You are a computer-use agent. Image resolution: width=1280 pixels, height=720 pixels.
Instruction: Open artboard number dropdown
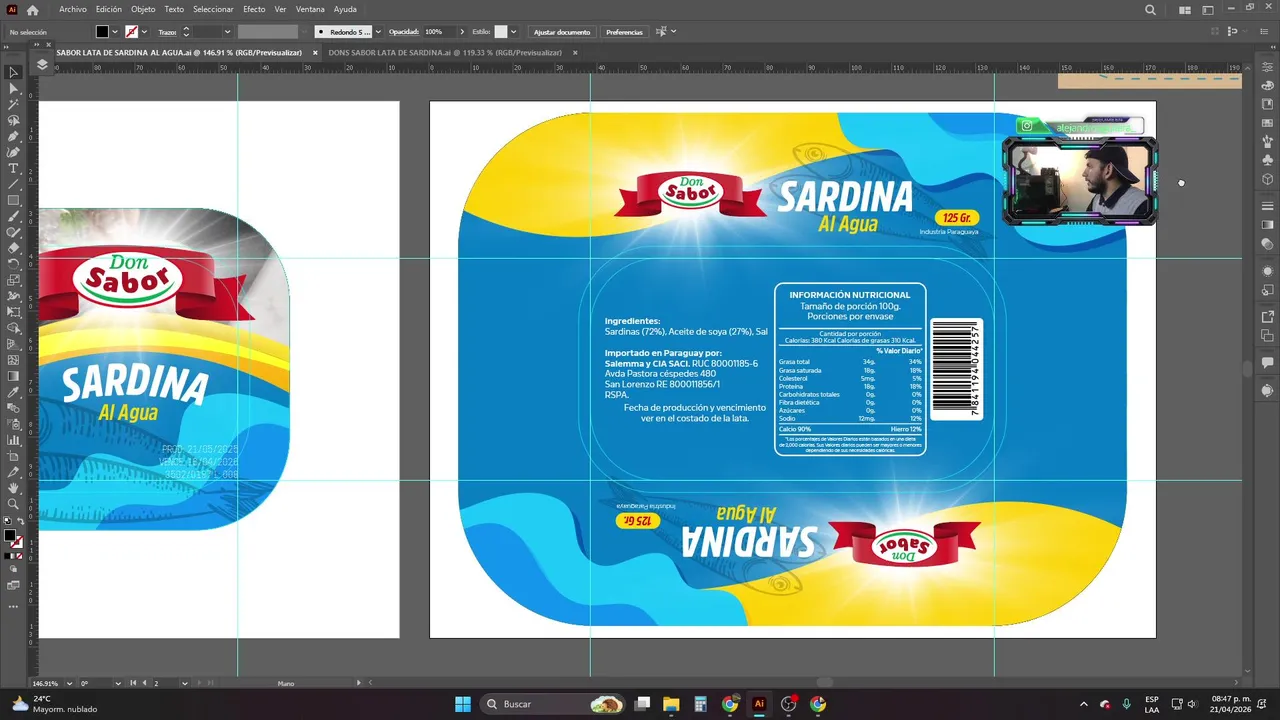pos(184,683)
